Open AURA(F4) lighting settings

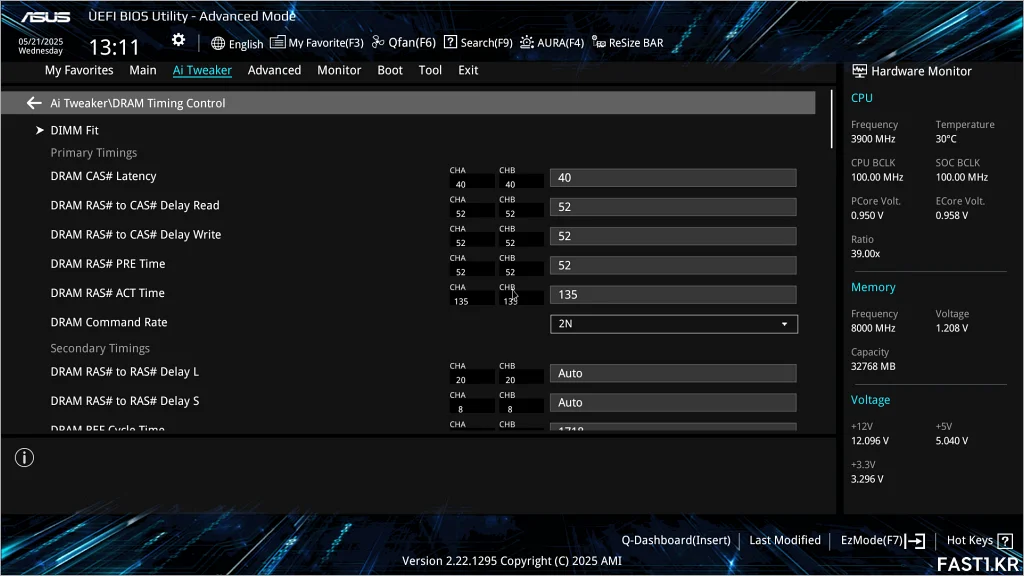[552, 42]
